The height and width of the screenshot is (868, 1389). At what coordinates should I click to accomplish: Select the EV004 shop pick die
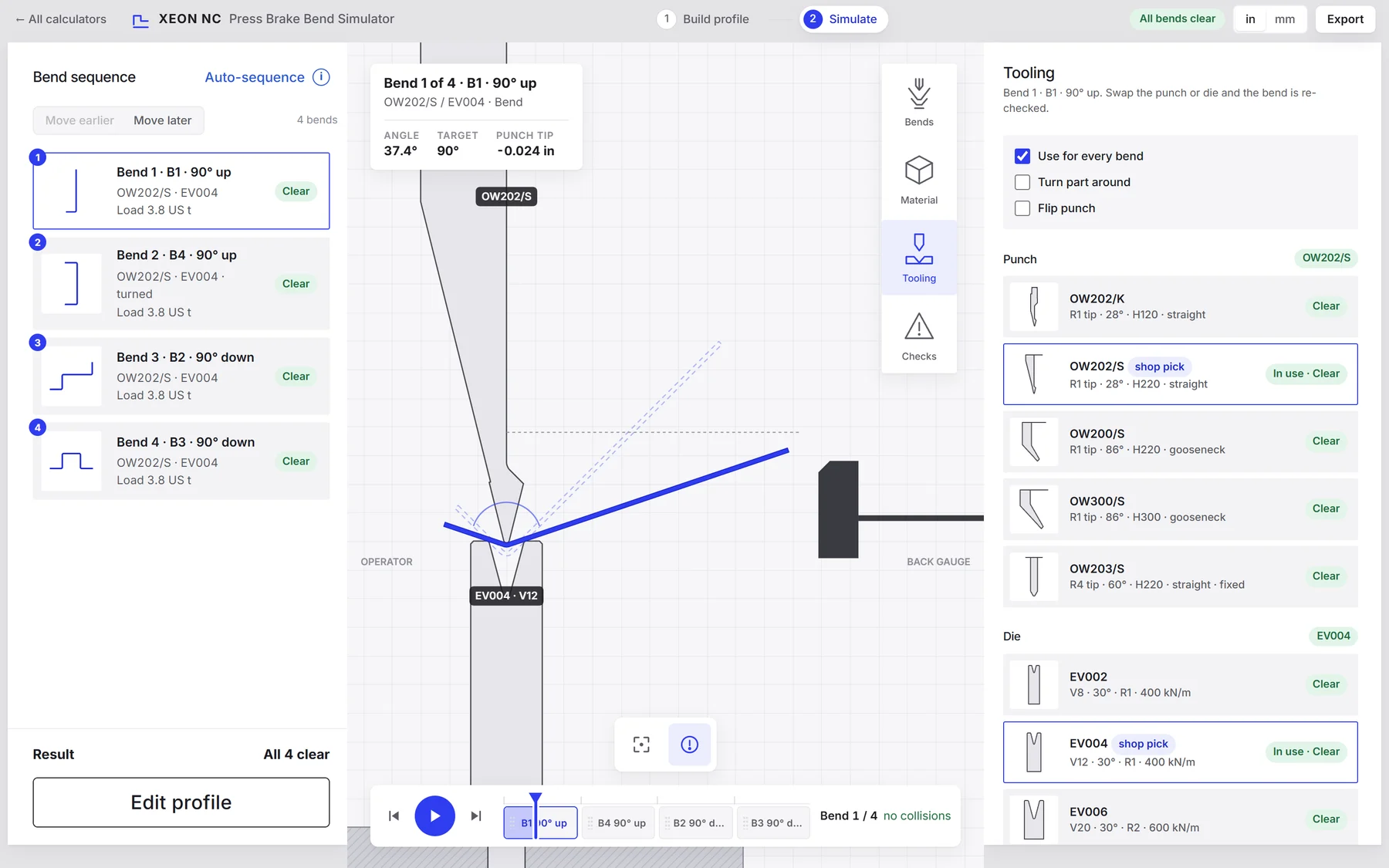(x=1180, y=752)
